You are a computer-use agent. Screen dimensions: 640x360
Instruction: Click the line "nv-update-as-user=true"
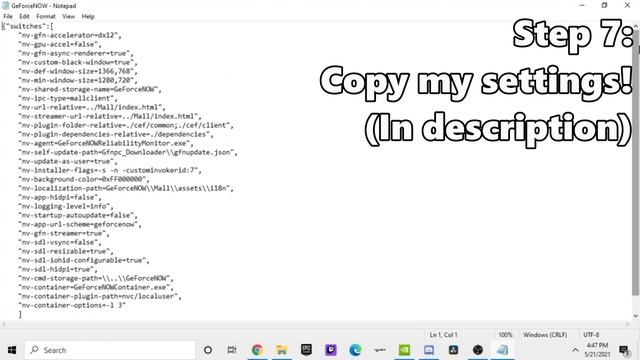coord(68,161)
